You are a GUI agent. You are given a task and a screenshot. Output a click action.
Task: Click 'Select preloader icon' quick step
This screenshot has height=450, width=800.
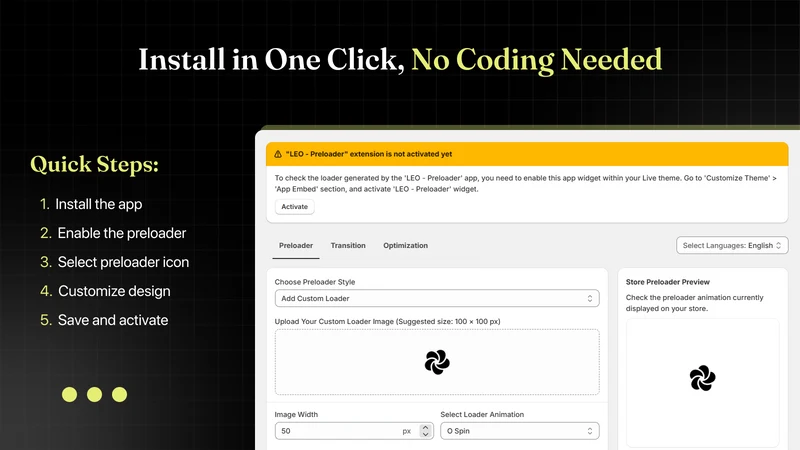coord(123,262)
